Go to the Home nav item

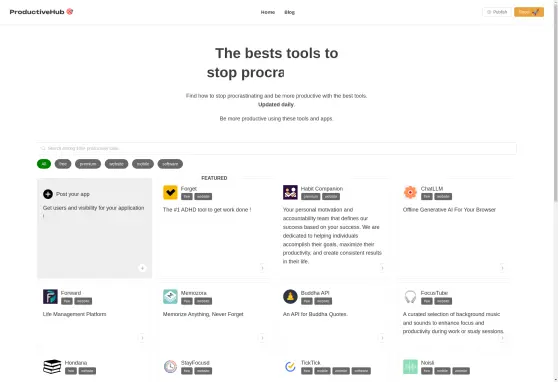click(268, 12)
